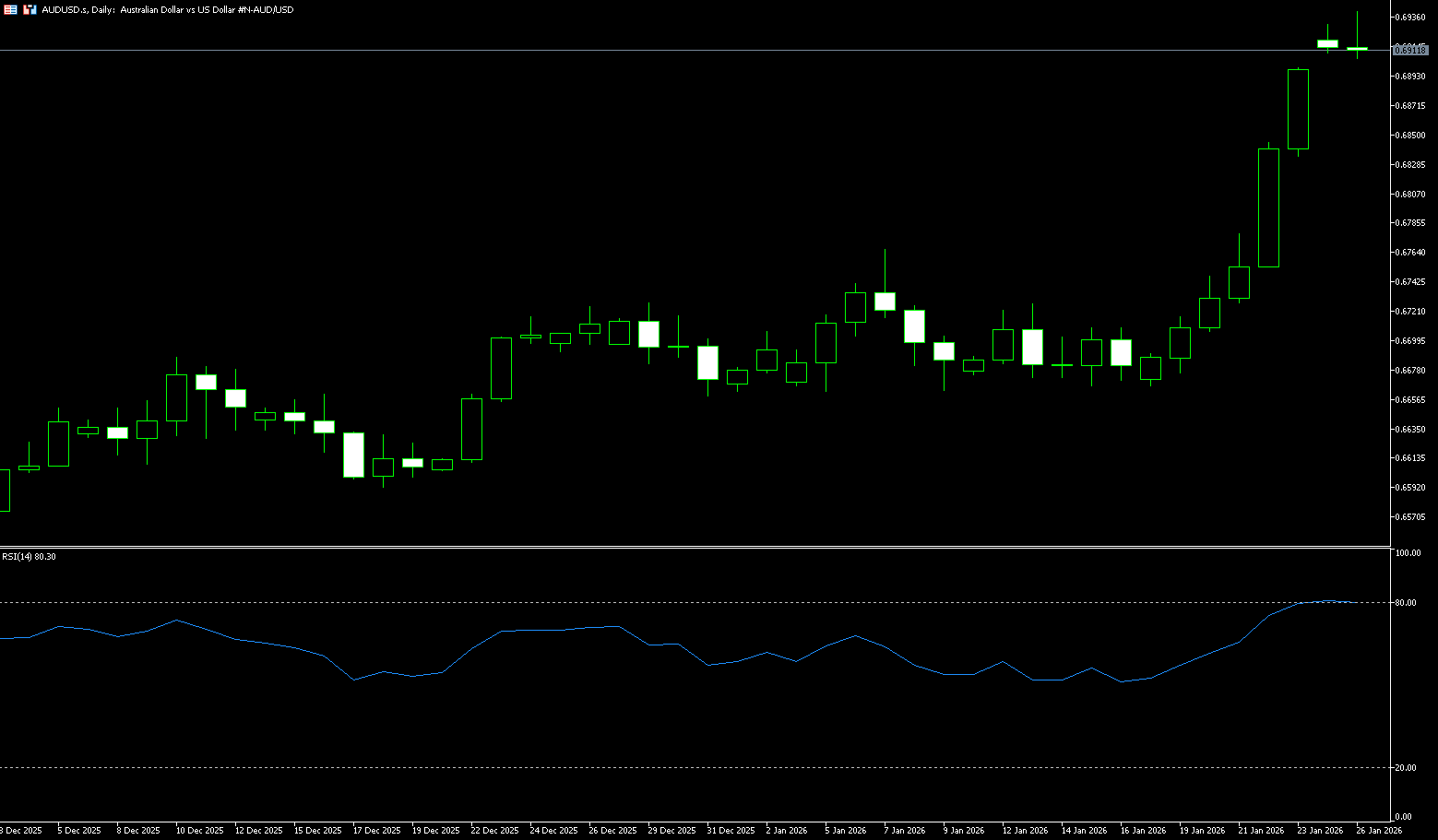This screenshot has height=840, width=1438.
Task: Click the 7 Jan 2026 long-wick candle
Action: click(x=885, y=301)
